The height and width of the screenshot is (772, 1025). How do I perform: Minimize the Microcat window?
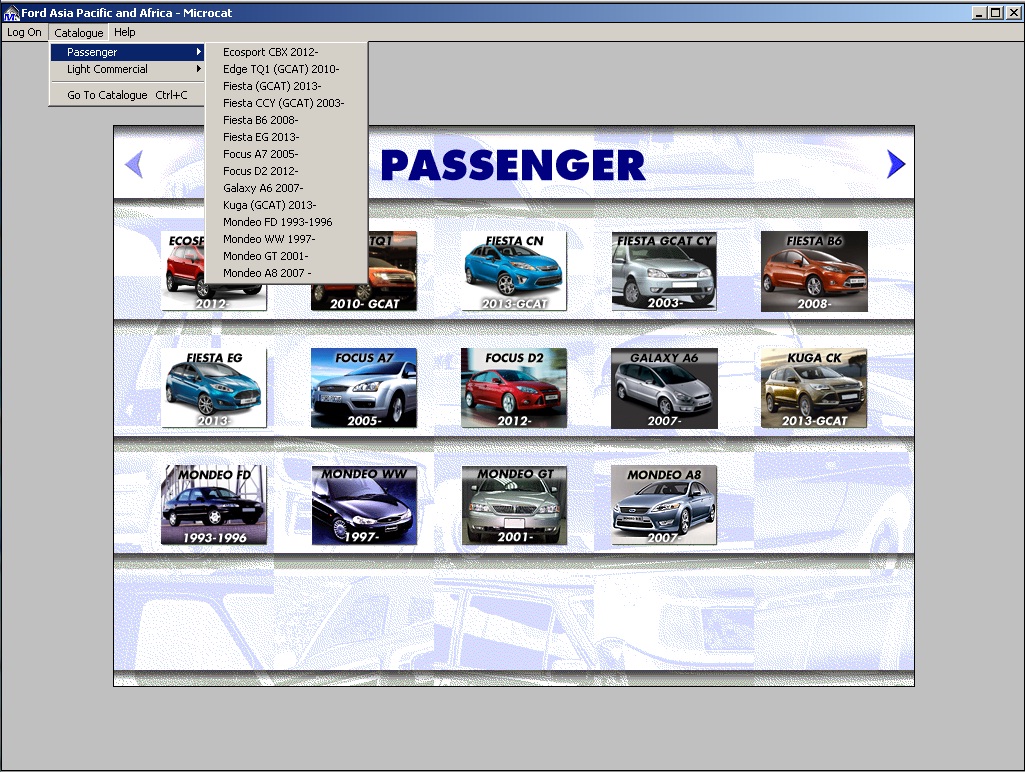pos(979,12)
